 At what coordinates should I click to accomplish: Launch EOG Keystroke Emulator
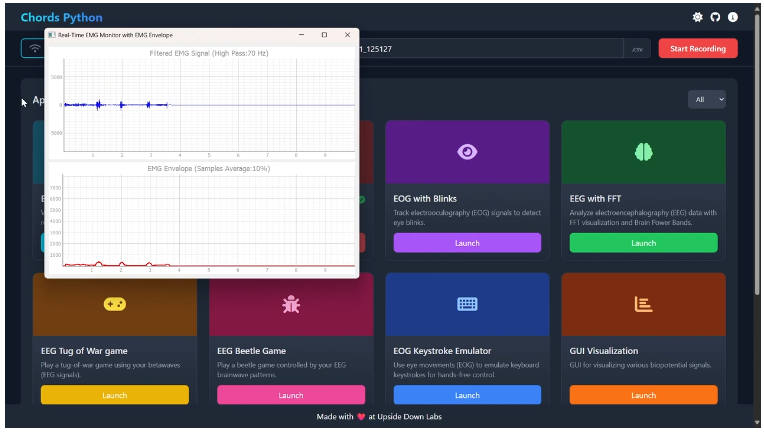pos(467,395)
